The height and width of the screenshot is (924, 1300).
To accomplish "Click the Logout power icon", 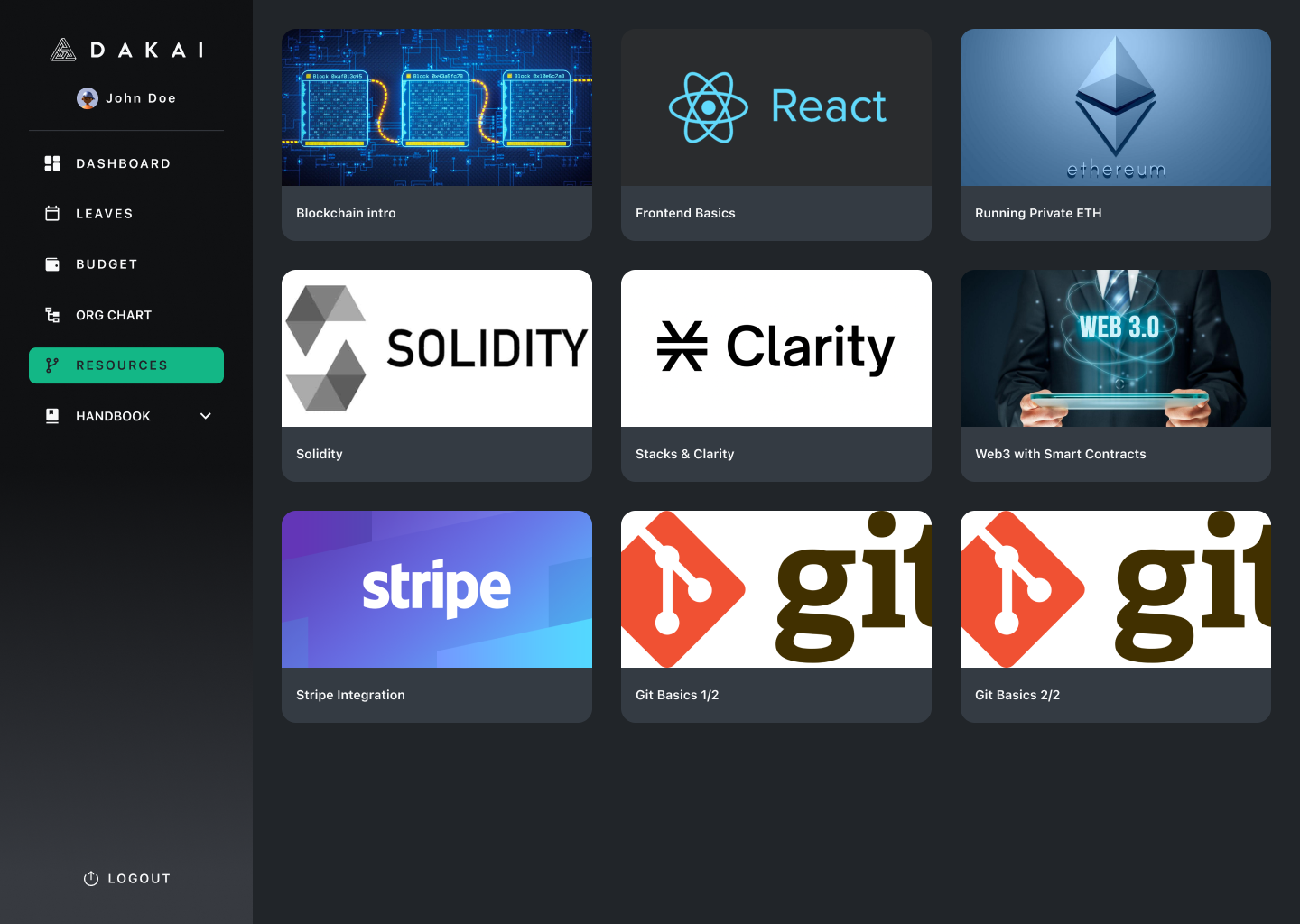I will coord(91,879).
